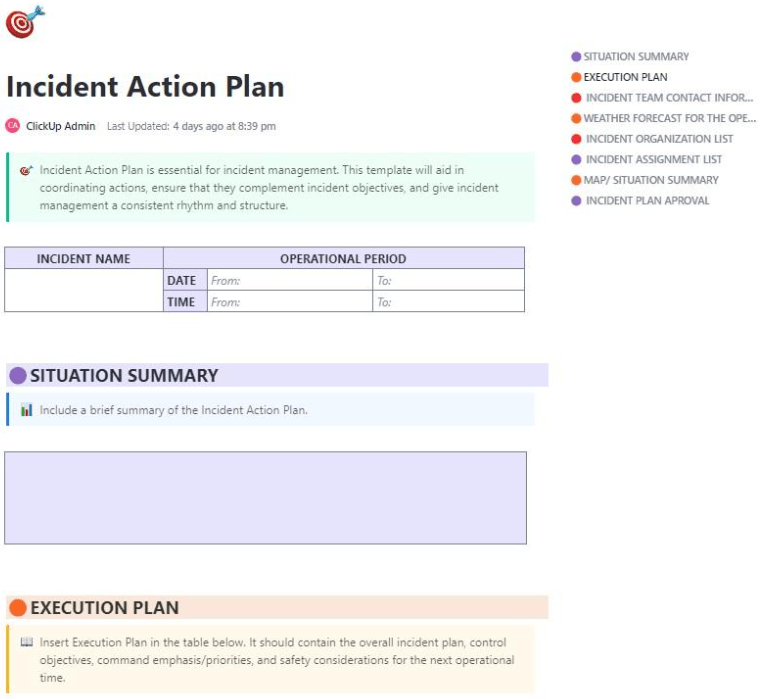Viewport: 761px width, 699px height.
Task: Jump to INCIDENT PLAN APROVAL section
Action: click(648, 201)
